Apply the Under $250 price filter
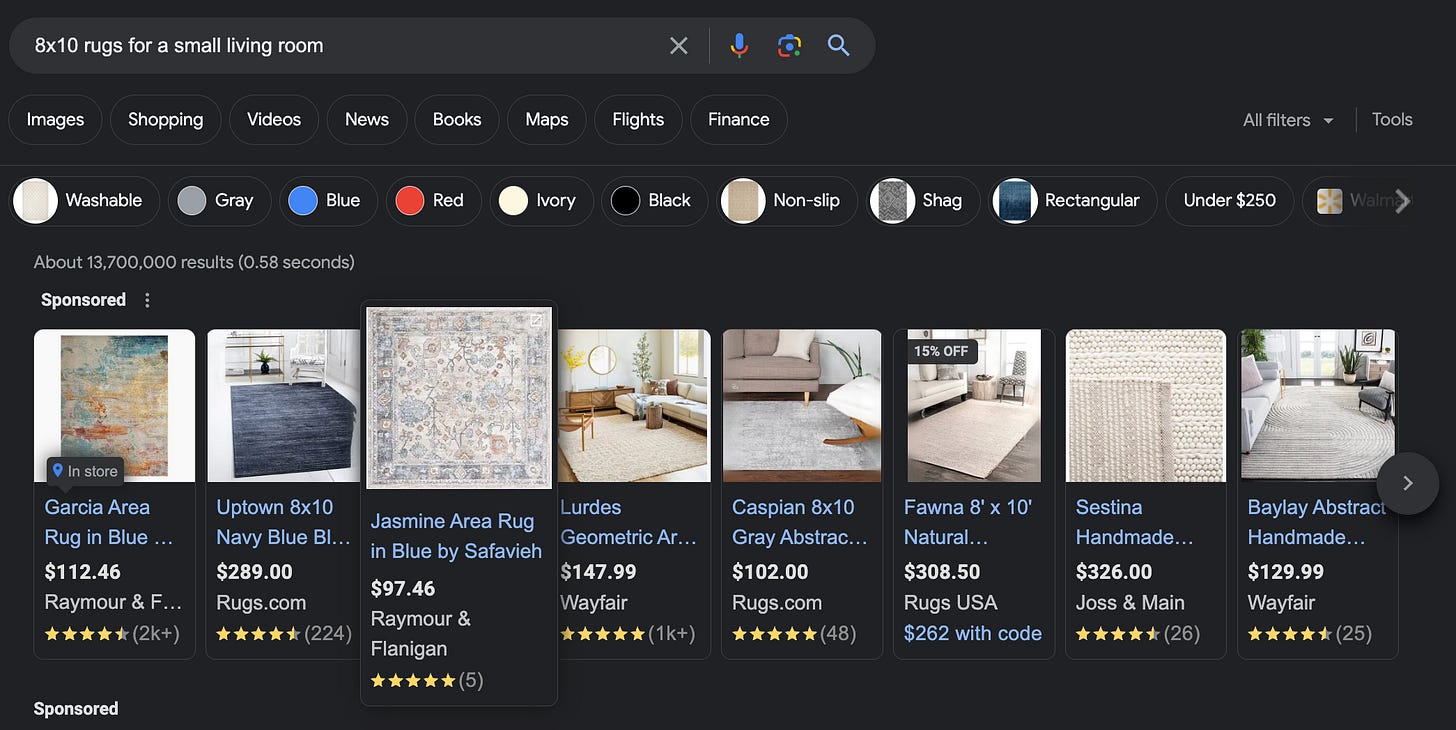Viewport: 1456px width, 730px height. (x=1229, y=200)
